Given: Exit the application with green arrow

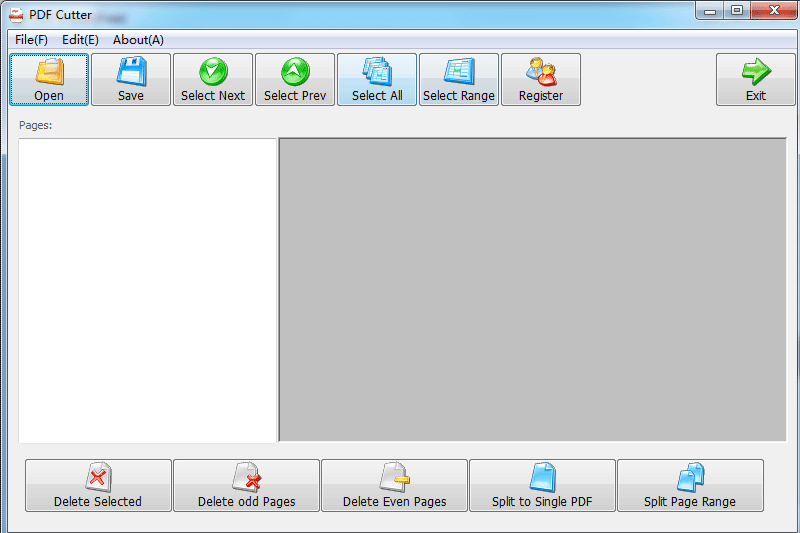Looking at the screenshot, I should [756, 80].
